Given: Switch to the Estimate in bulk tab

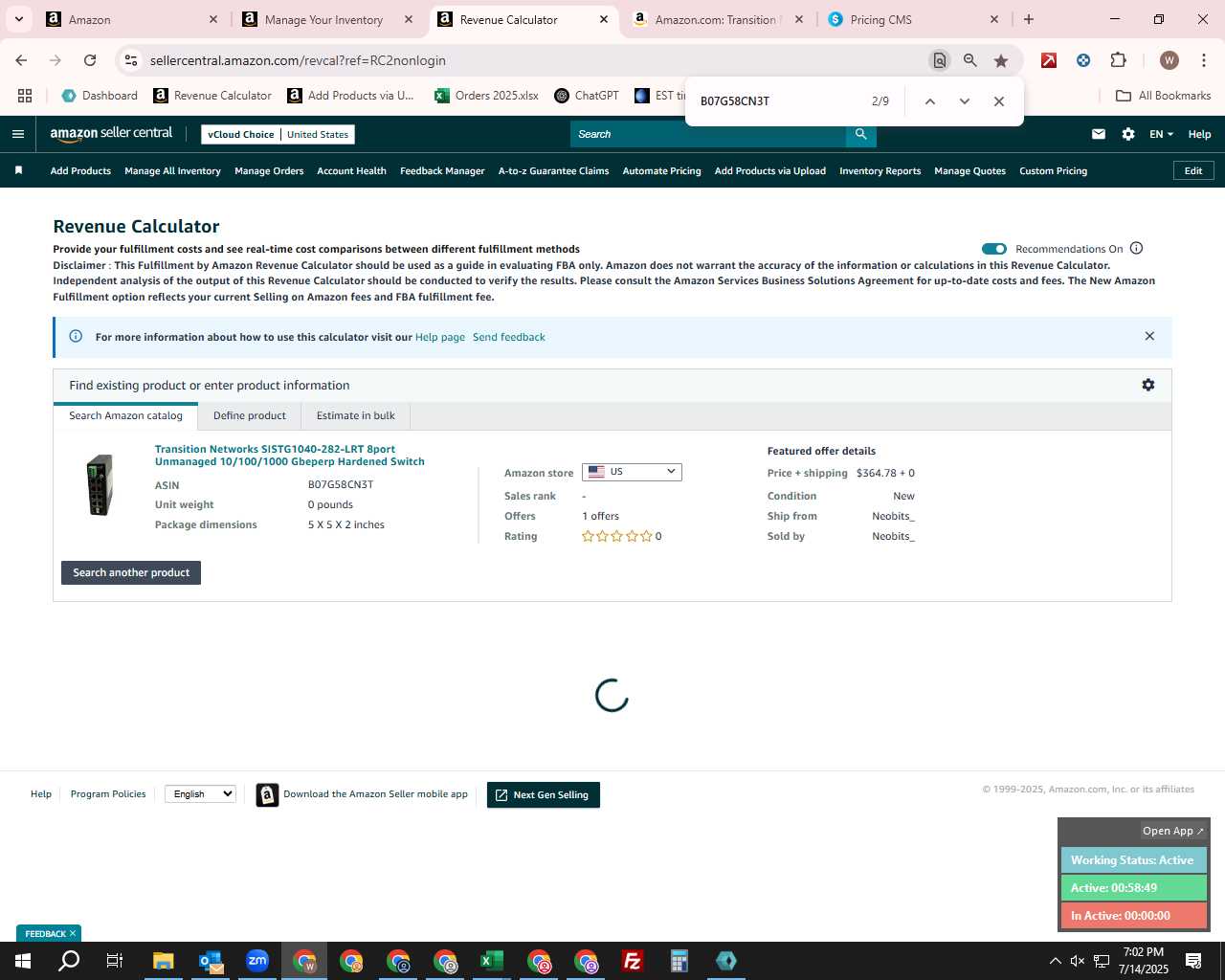Looking at the screenshot, I should pos(355,415).
